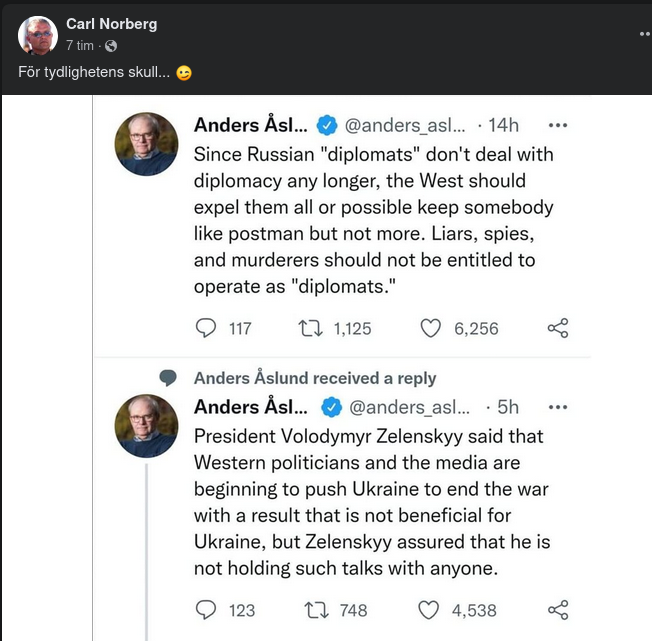Viewport: 652px width, 641px height.
Task: Click Anders Åslund's avatar on first tweet
Action: [148, 143]
